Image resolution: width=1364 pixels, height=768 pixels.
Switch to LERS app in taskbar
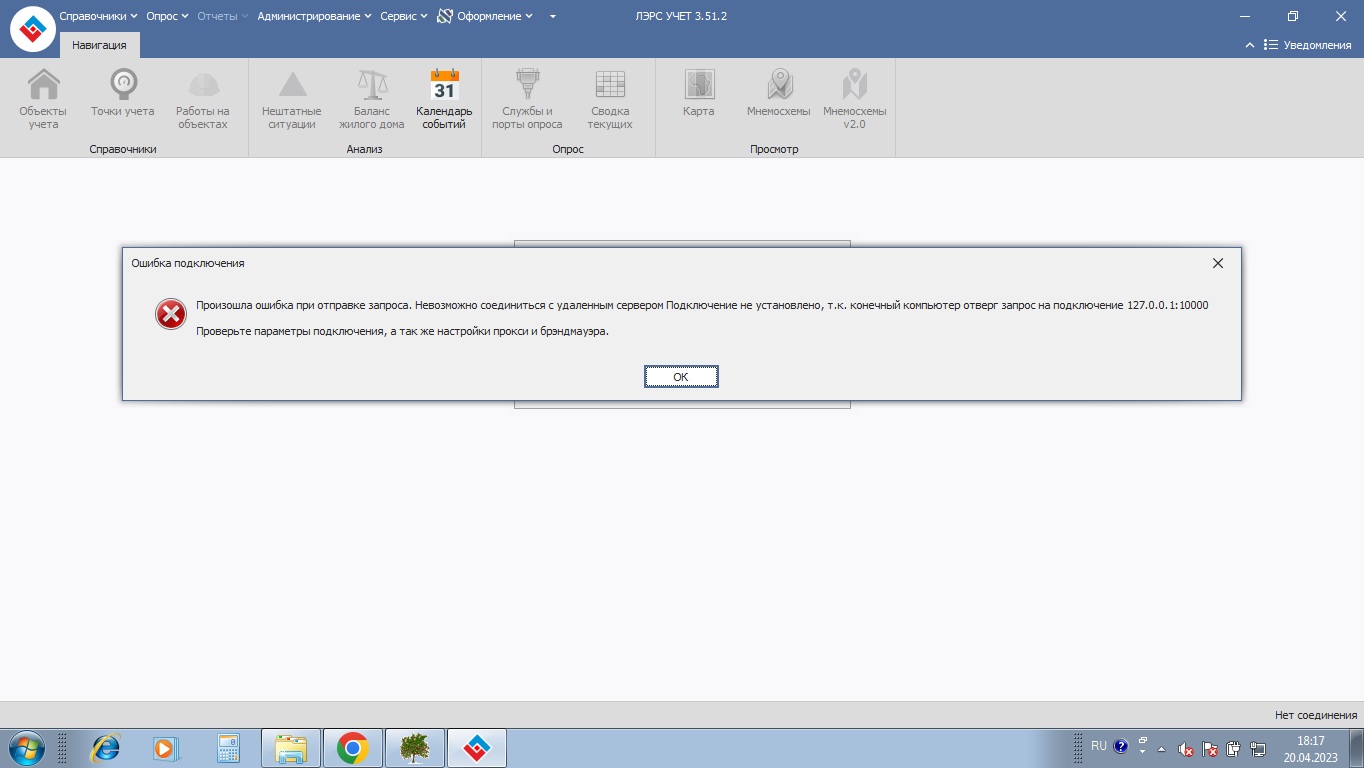[477, 748]
